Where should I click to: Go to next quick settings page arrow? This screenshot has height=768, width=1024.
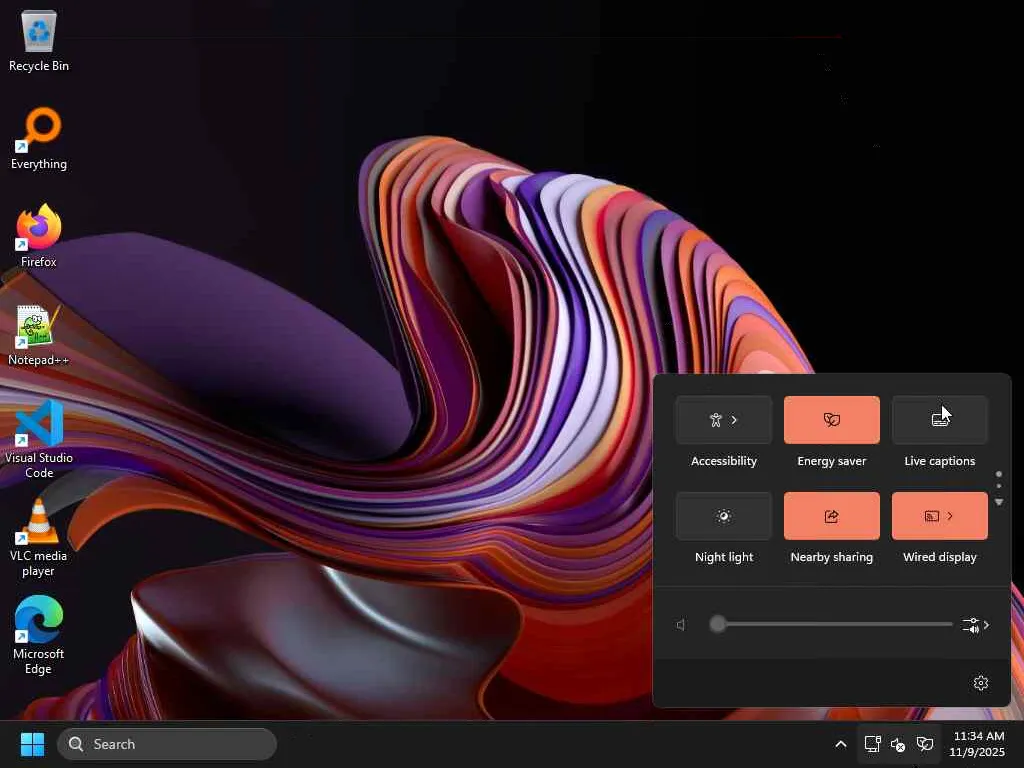pos(999,502)
